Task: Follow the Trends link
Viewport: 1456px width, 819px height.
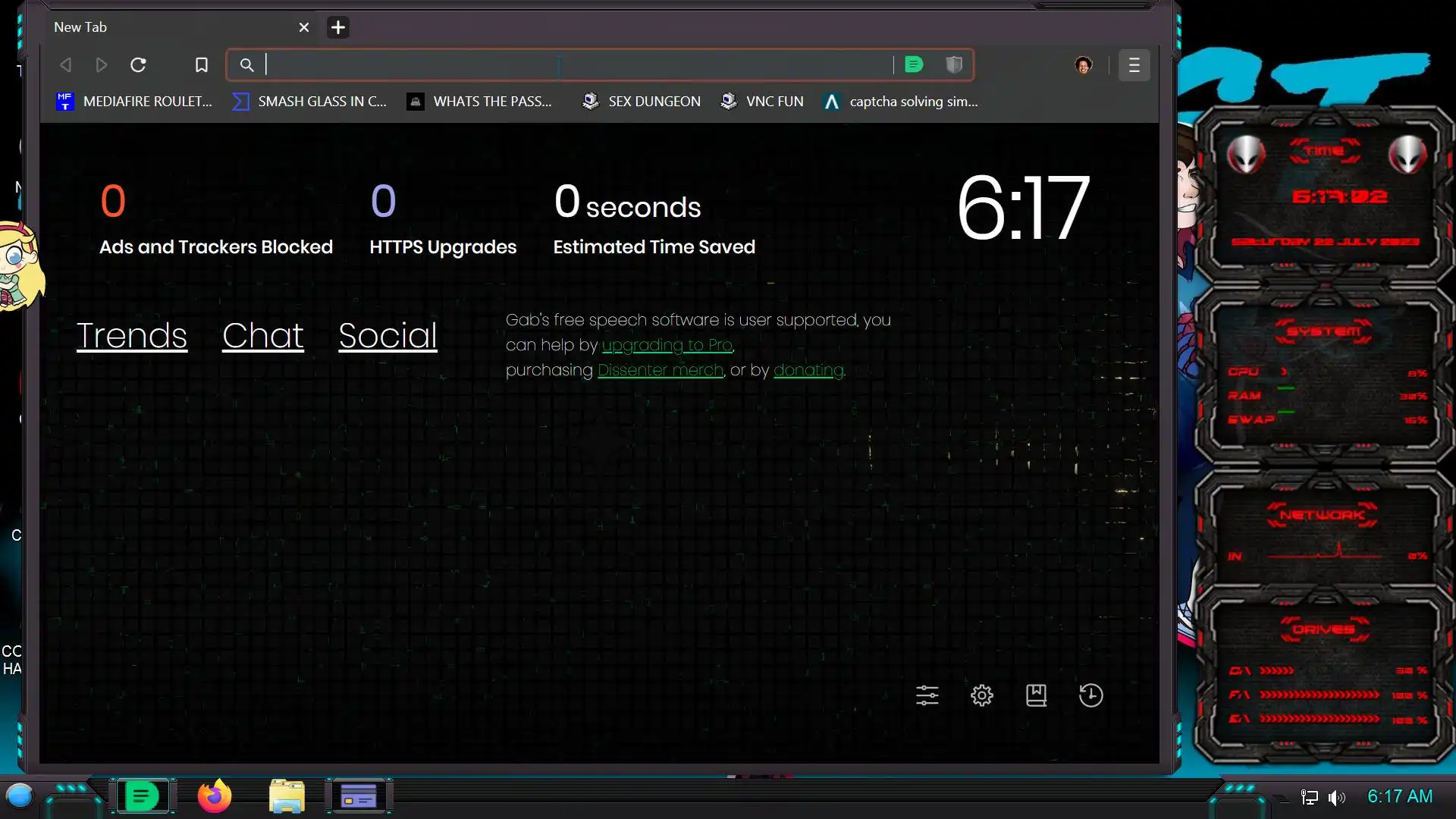Action: coord(132,336)
